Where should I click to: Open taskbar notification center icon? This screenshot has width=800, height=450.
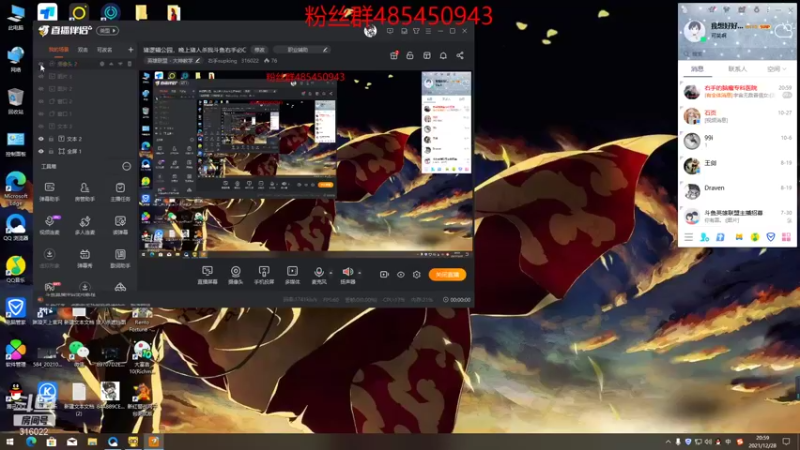pos(786,442)
